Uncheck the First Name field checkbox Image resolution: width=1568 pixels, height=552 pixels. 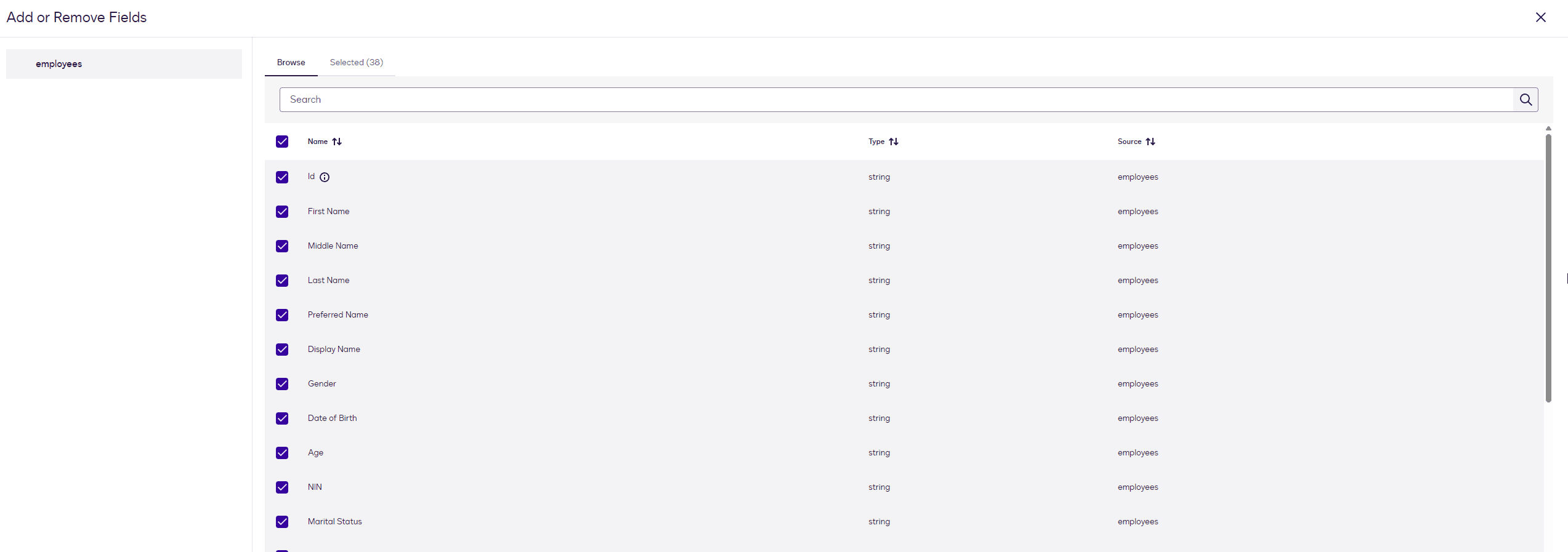point(282,212)
